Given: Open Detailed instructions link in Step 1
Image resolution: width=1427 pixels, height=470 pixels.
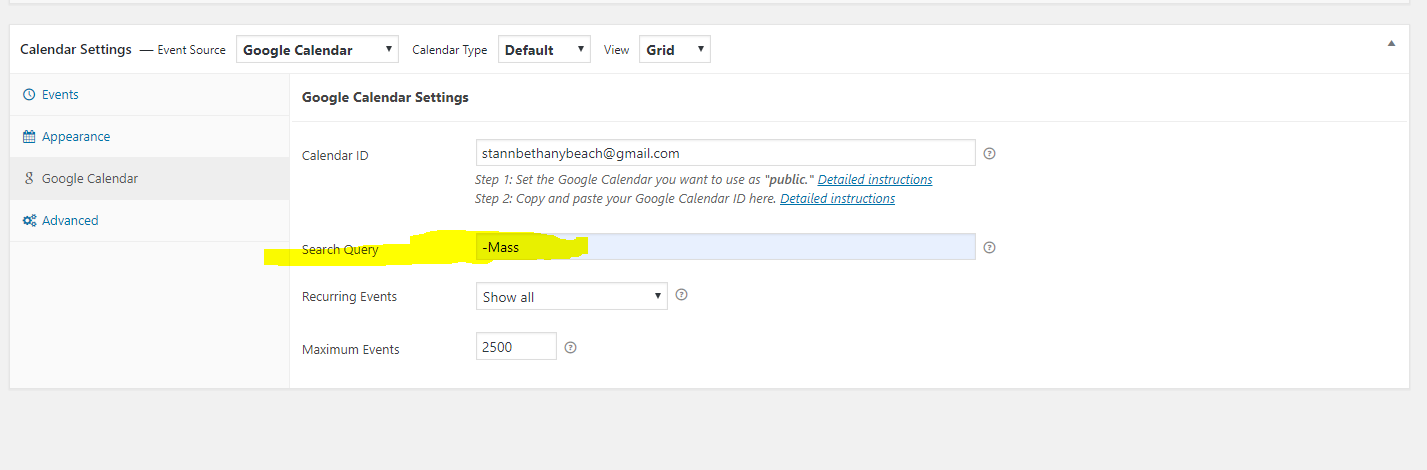Looking at the screenshot, I should [x=874, y=180].
